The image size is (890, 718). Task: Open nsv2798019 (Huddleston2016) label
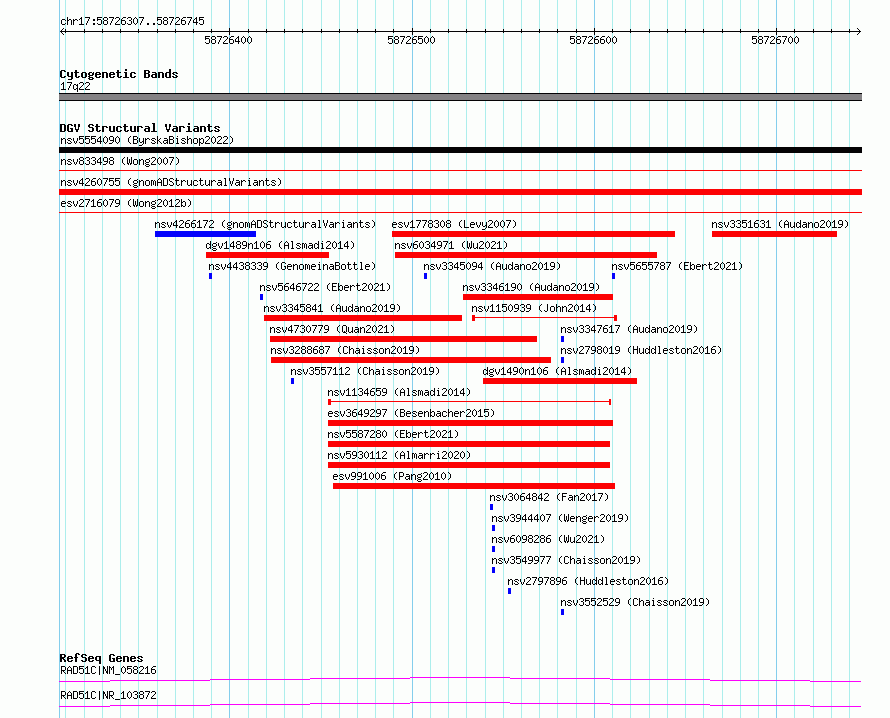point(641,350)
